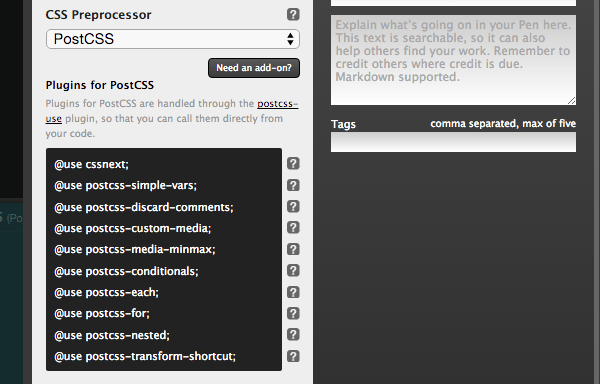This screenshot has width=600, height=384.
Task: Click help icon beside @use cssnext
Action: point(293,164)
